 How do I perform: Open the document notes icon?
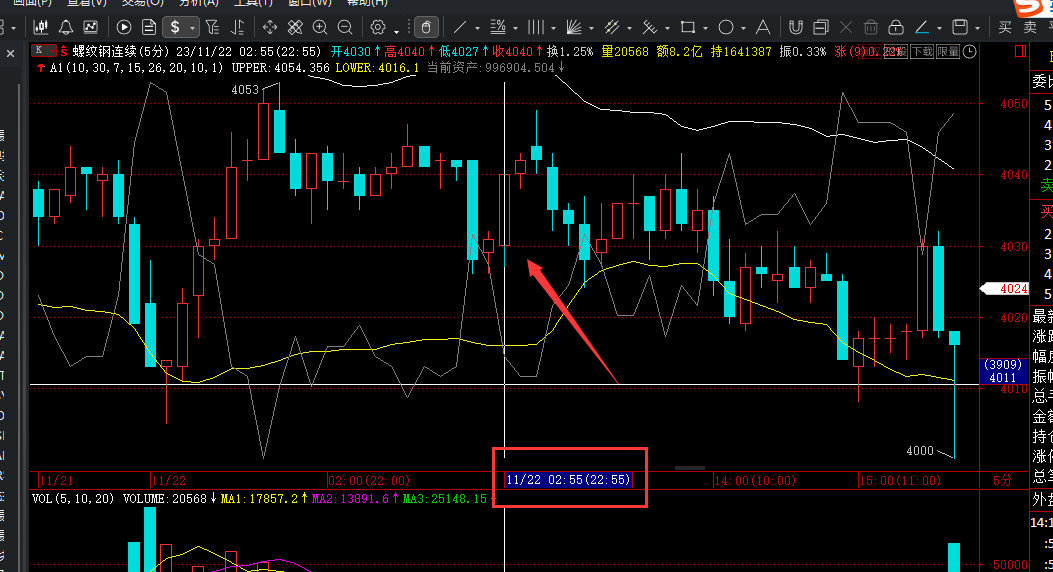149,28
